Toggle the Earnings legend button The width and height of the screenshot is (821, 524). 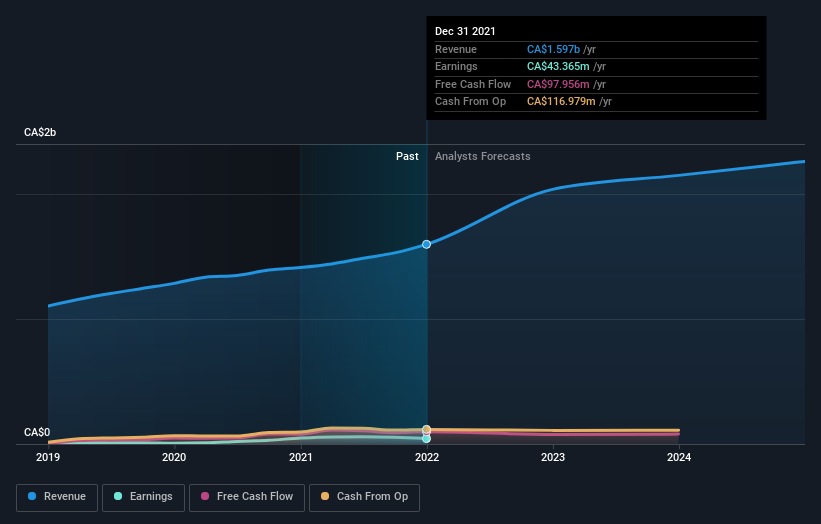pyautogui.click(x=143, y=497)
